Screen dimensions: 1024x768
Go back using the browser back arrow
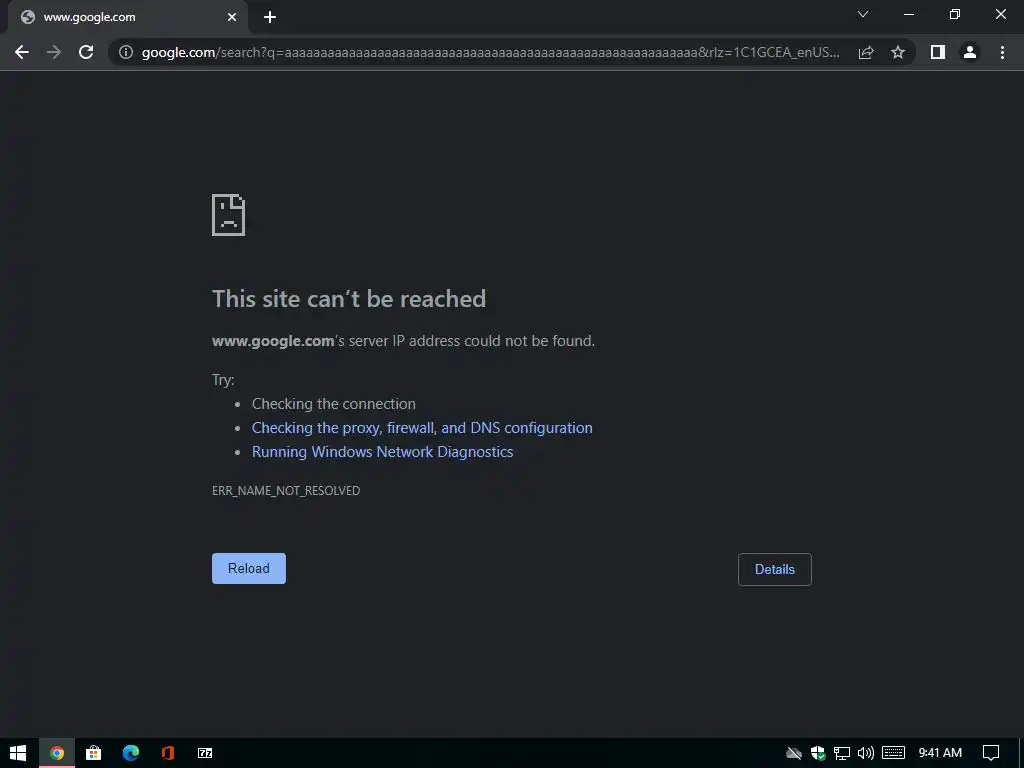[x=22, y=52]
